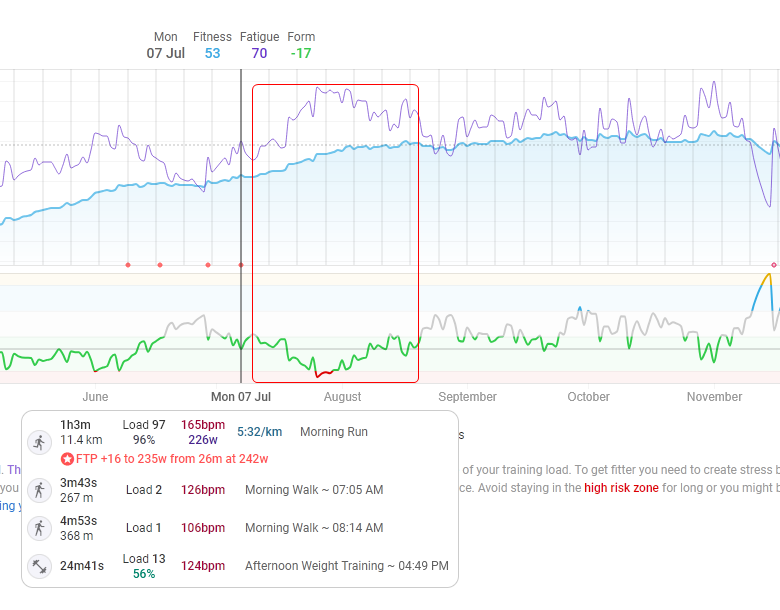Viewport: 780px width, 610px height.
Task: Click the hollow red marker at the chart's right edge
Action: tap(774, 265)
